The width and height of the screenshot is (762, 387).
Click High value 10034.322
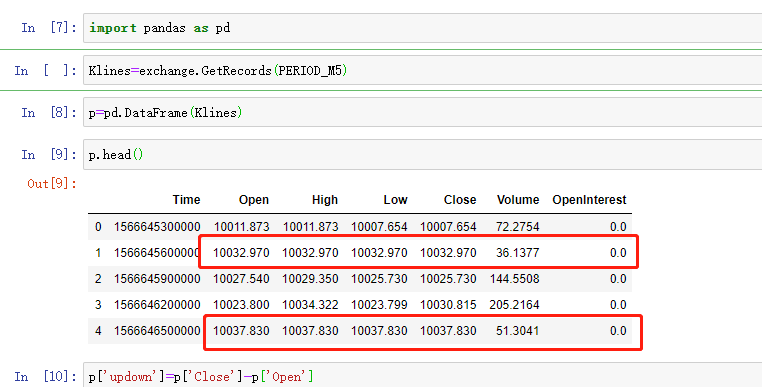pyautogui.click(x=311, y=305)
